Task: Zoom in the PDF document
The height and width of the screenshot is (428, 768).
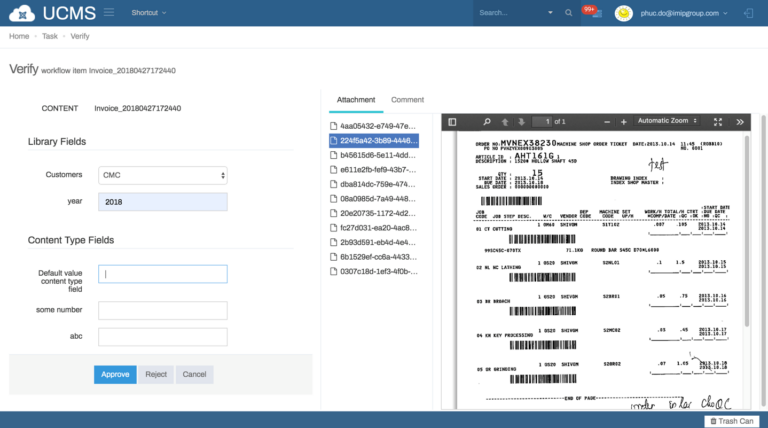Action: [x=623, y=121]
